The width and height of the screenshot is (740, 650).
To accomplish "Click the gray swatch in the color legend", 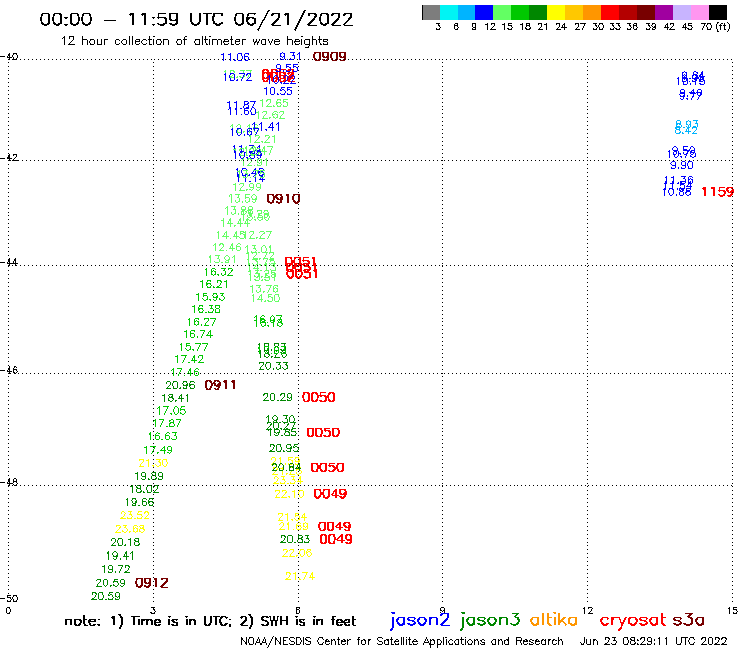I will coord(431,12).
